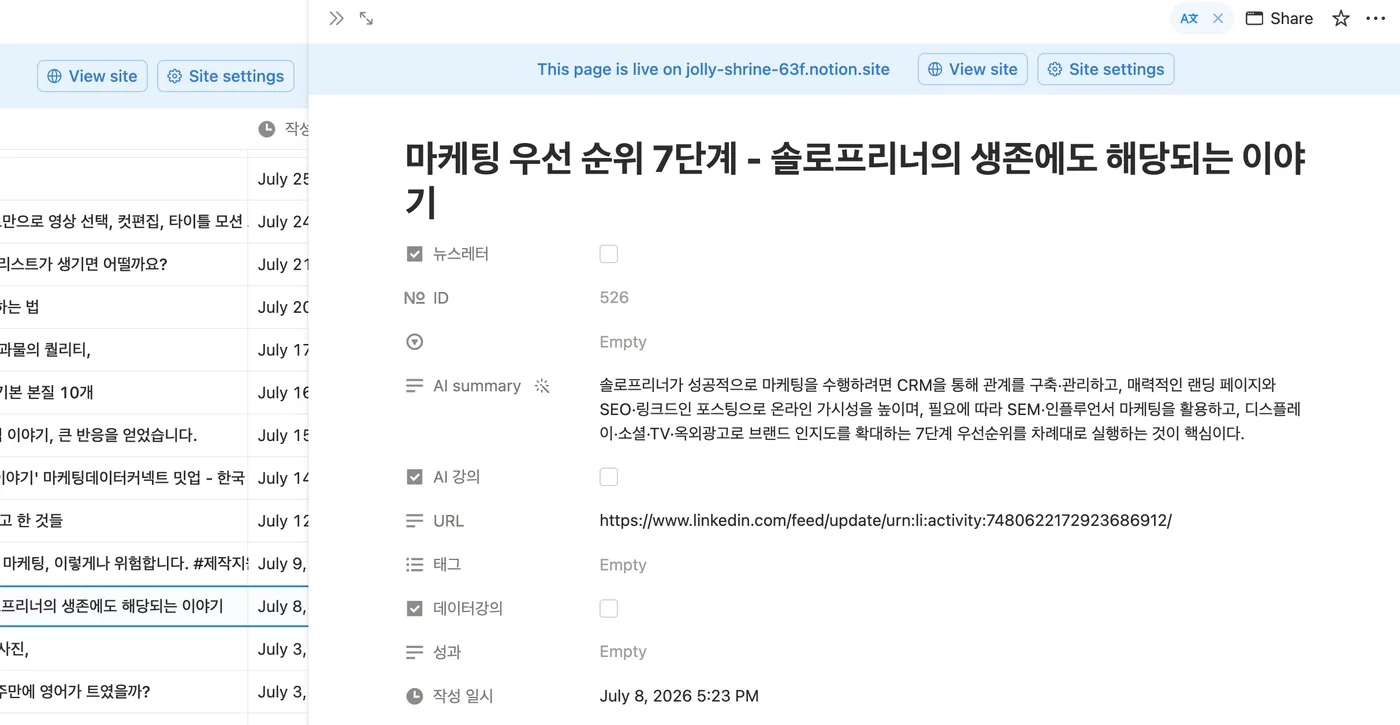This screenshot has width=1400, height=725.
Task: Click the clock icon in the 작성 column header
Action: tap(266, 129)
